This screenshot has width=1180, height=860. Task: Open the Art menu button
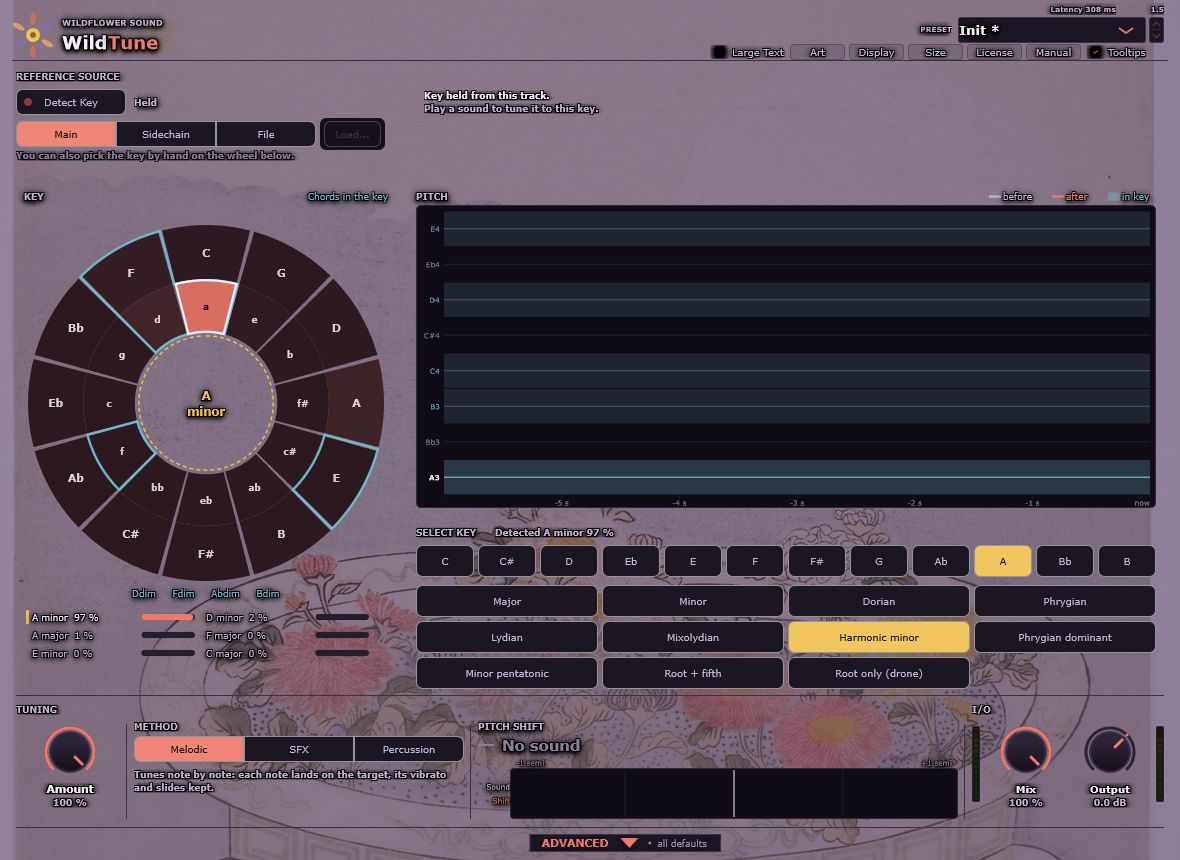pyautogui.click(x=817, y=52)
